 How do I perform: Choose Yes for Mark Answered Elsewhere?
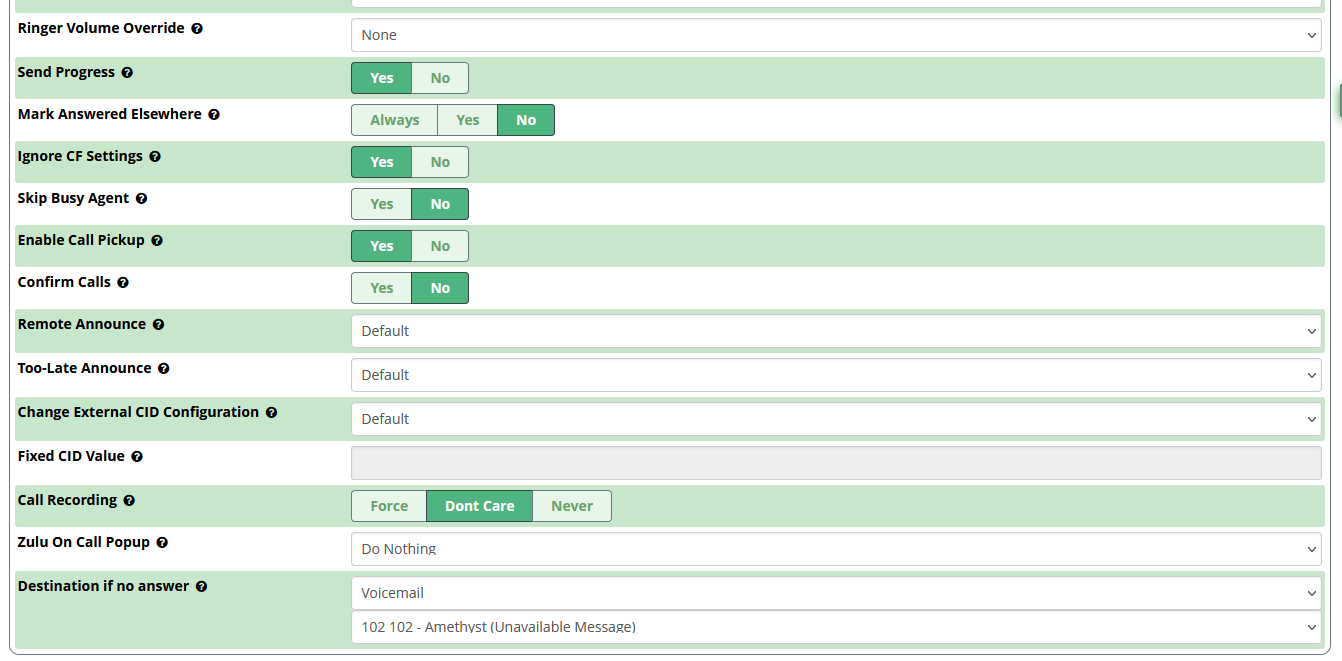point(468,120)
